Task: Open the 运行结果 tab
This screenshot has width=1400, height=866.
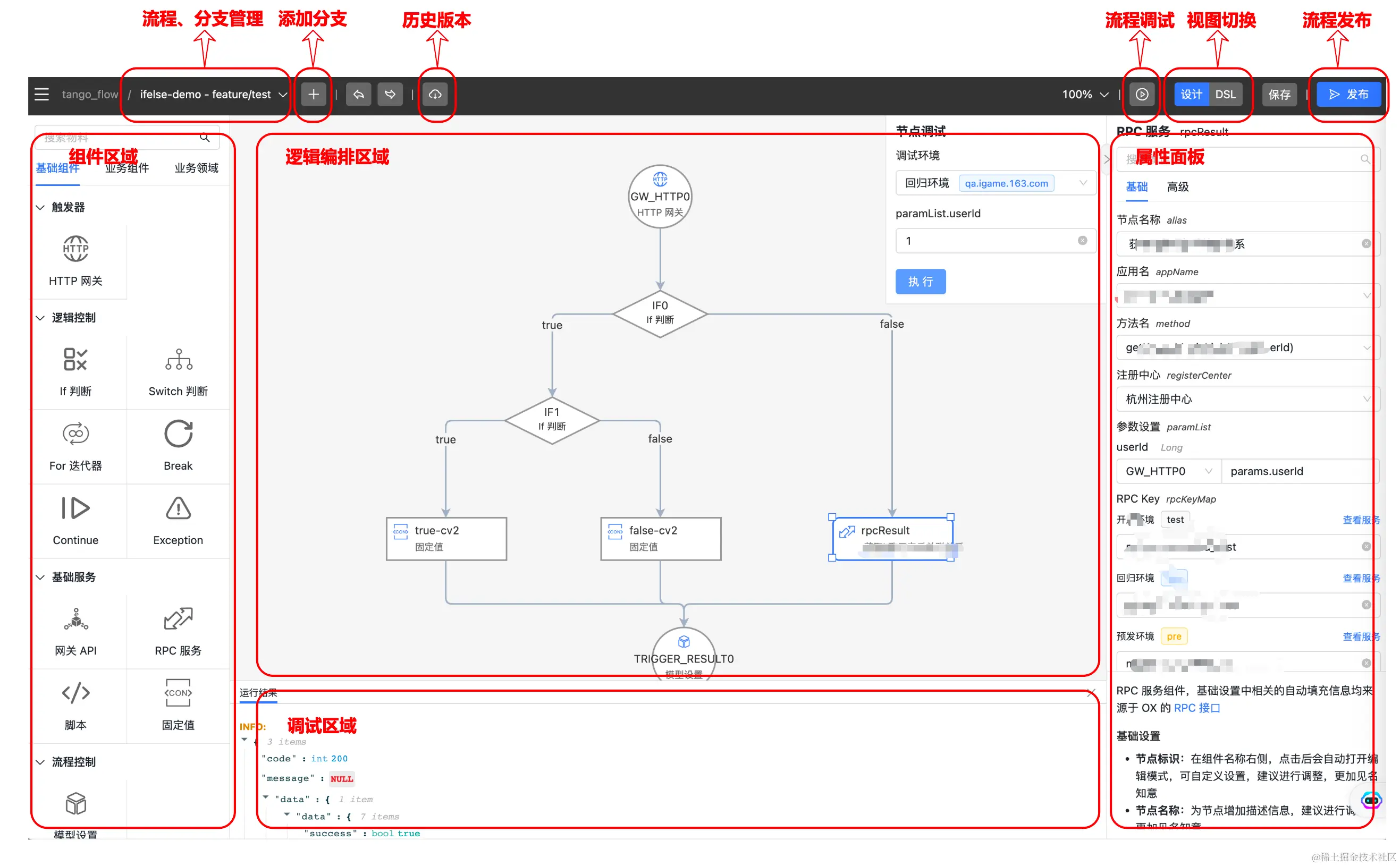Action: (x=258, y=693)
